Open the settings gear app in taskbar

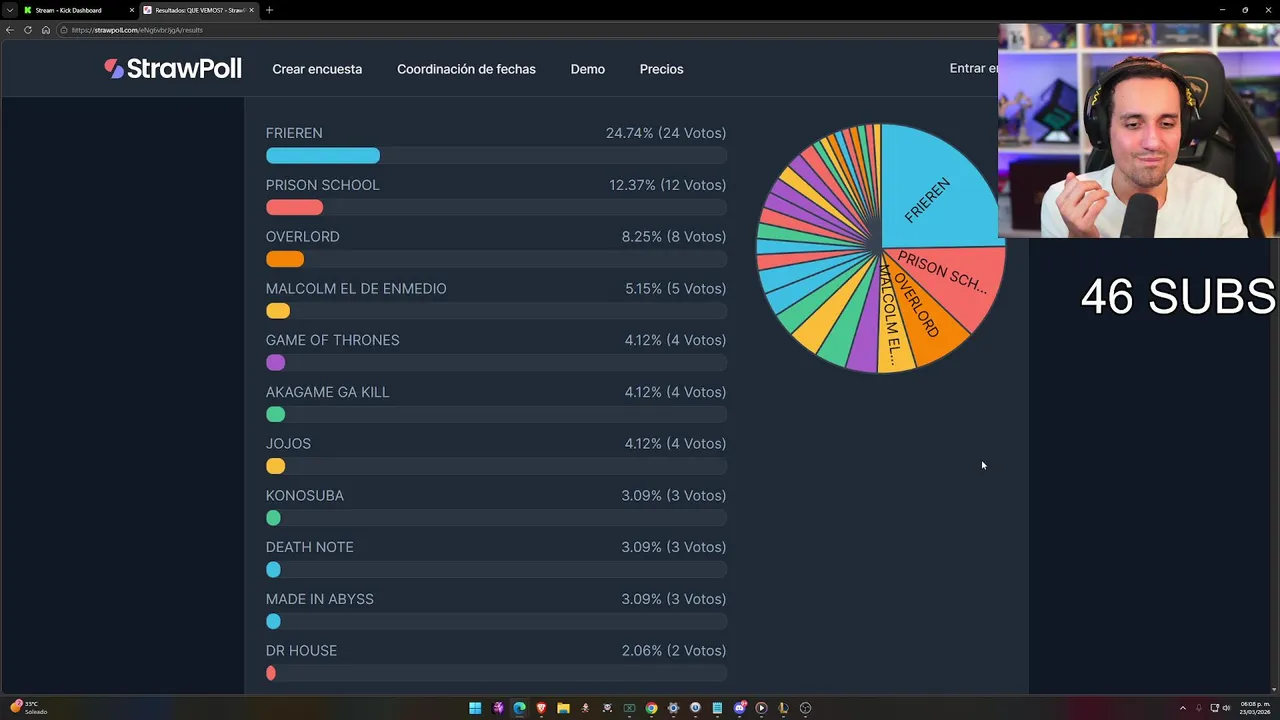[673, 708]
